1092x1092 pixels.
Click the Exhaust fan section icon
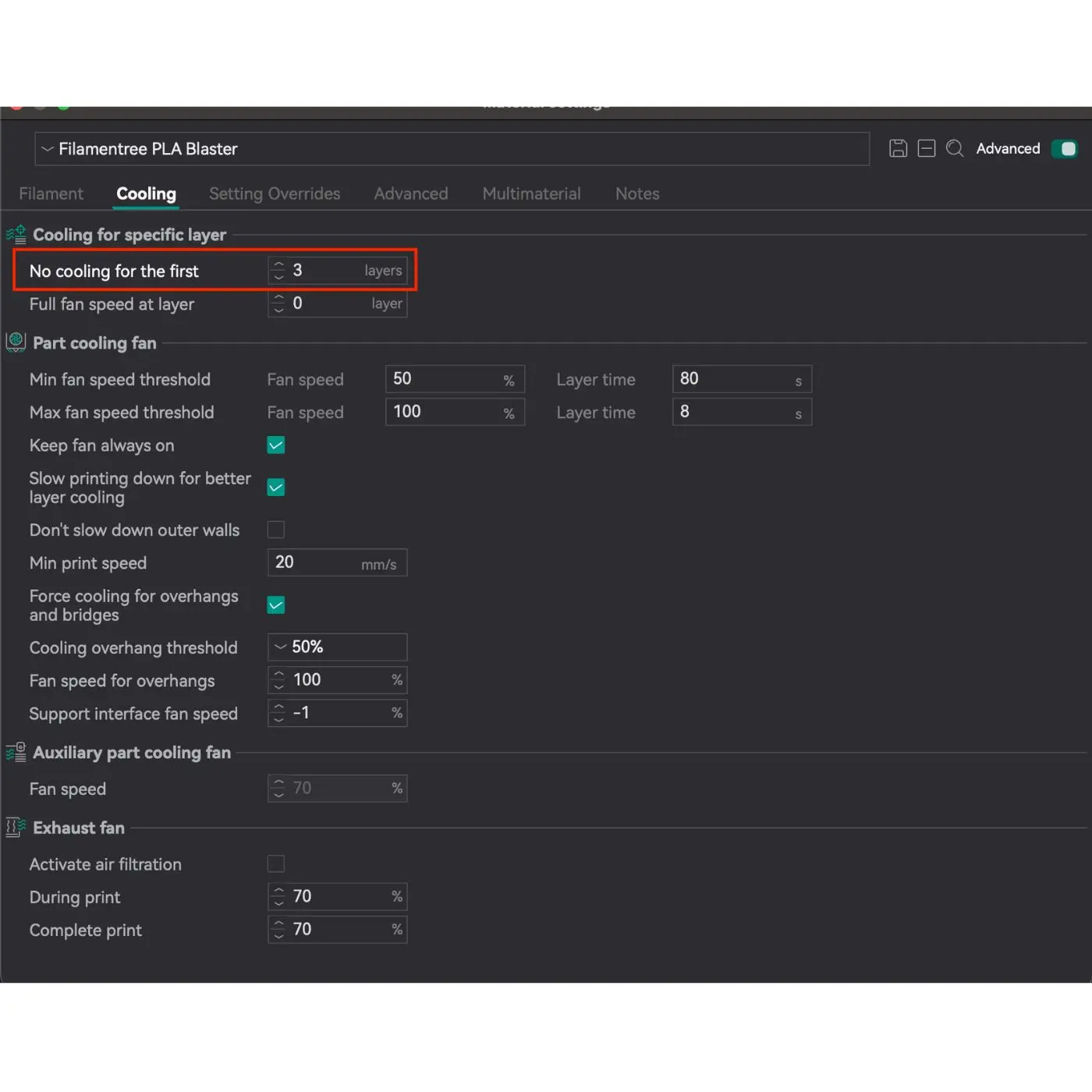click(16, 828)
